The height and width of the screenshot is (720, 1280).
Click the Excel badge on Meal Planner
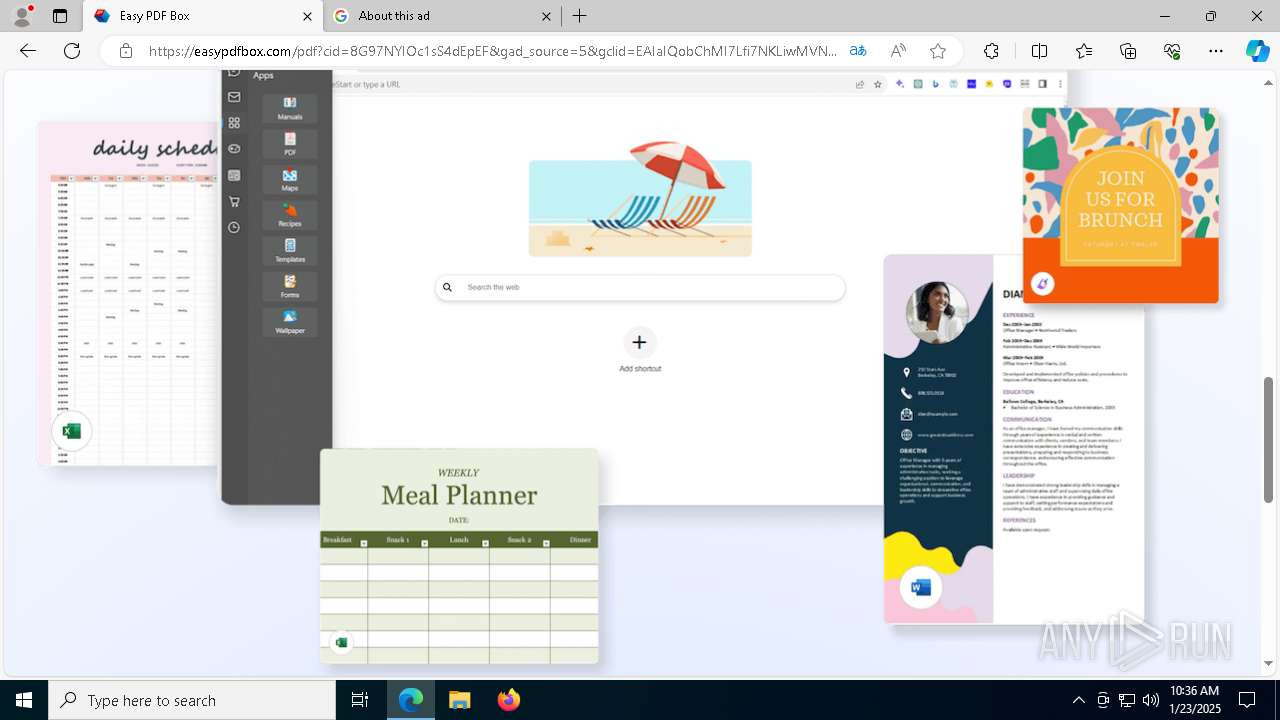tap(341, 642)
